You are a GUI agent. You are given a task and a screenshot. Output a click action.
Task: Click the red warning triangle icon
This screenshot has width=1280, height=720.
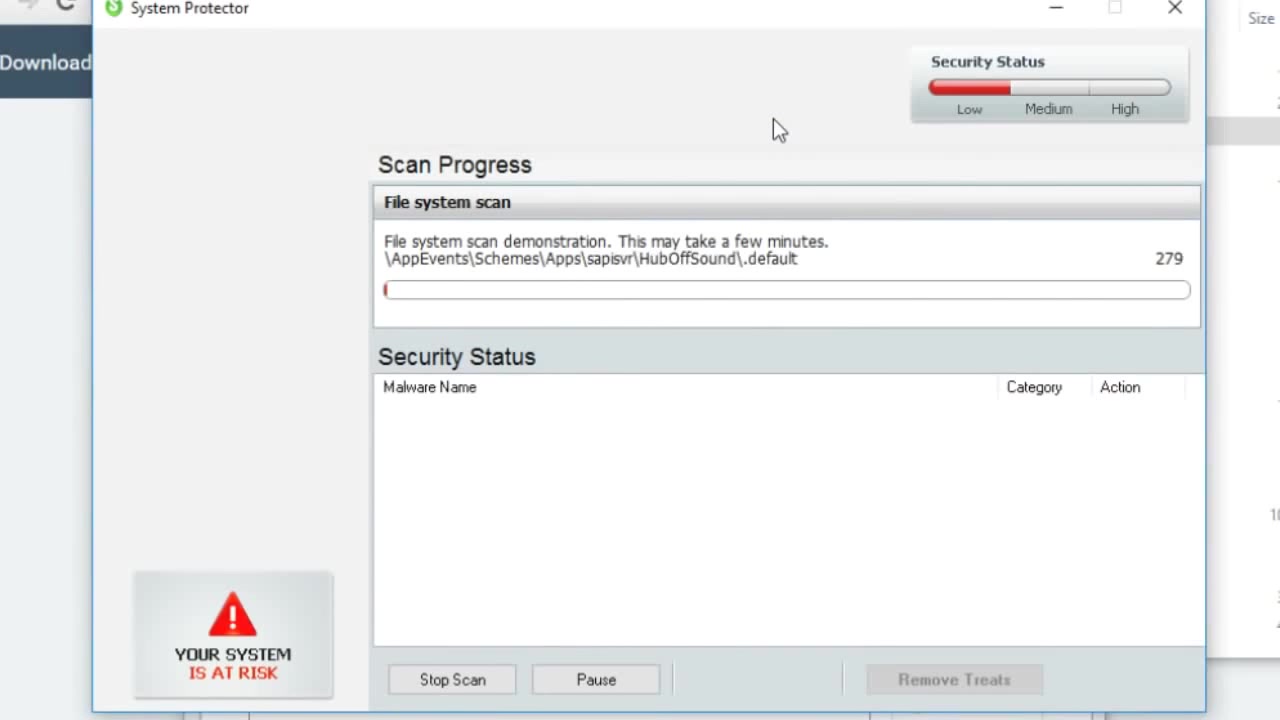point(232,615)
